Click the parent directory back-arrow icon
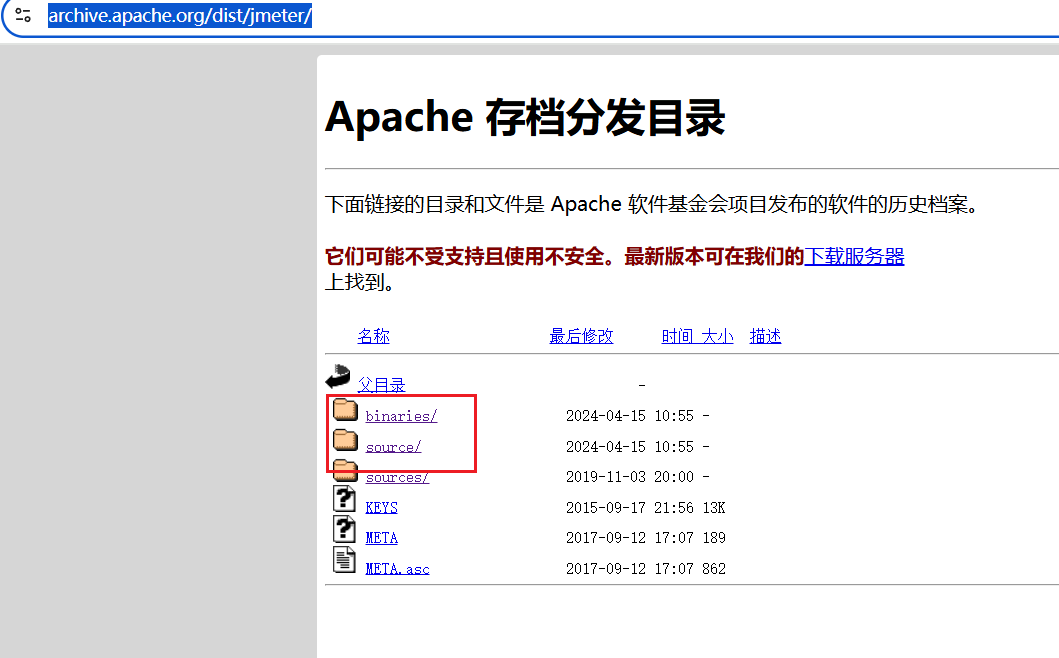The width and height of the screenshot is (1059, 658). [338, 378]
